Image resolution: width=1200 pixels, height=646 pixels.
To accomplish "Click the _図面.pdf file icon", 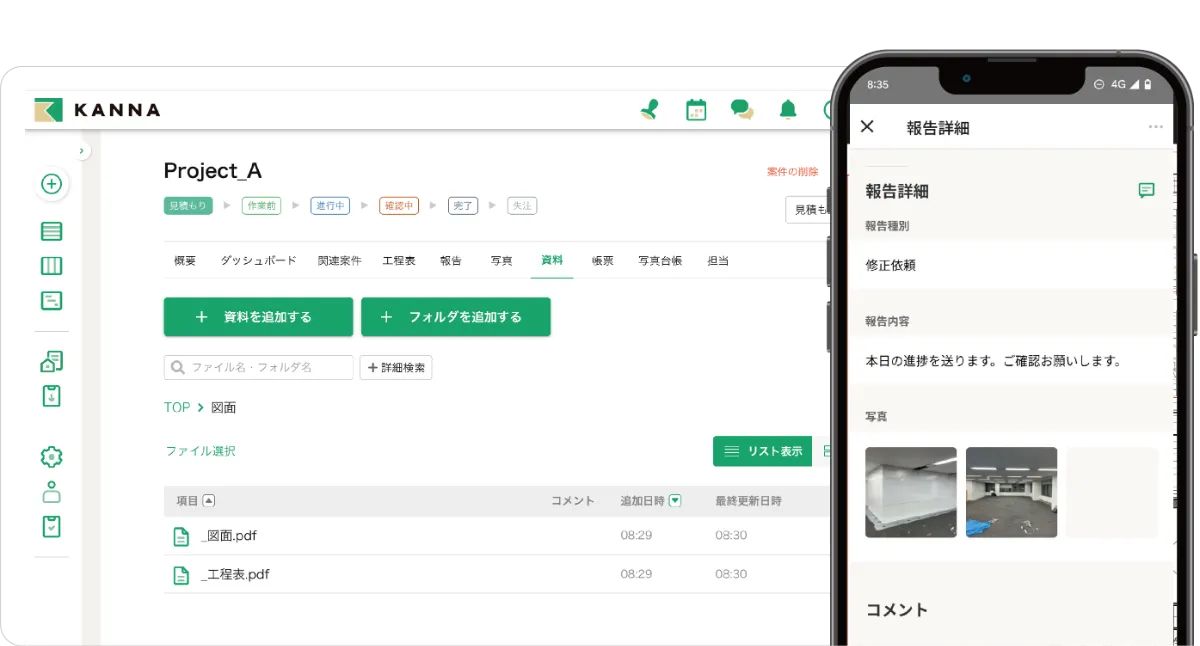I will (x=181, y=536).
